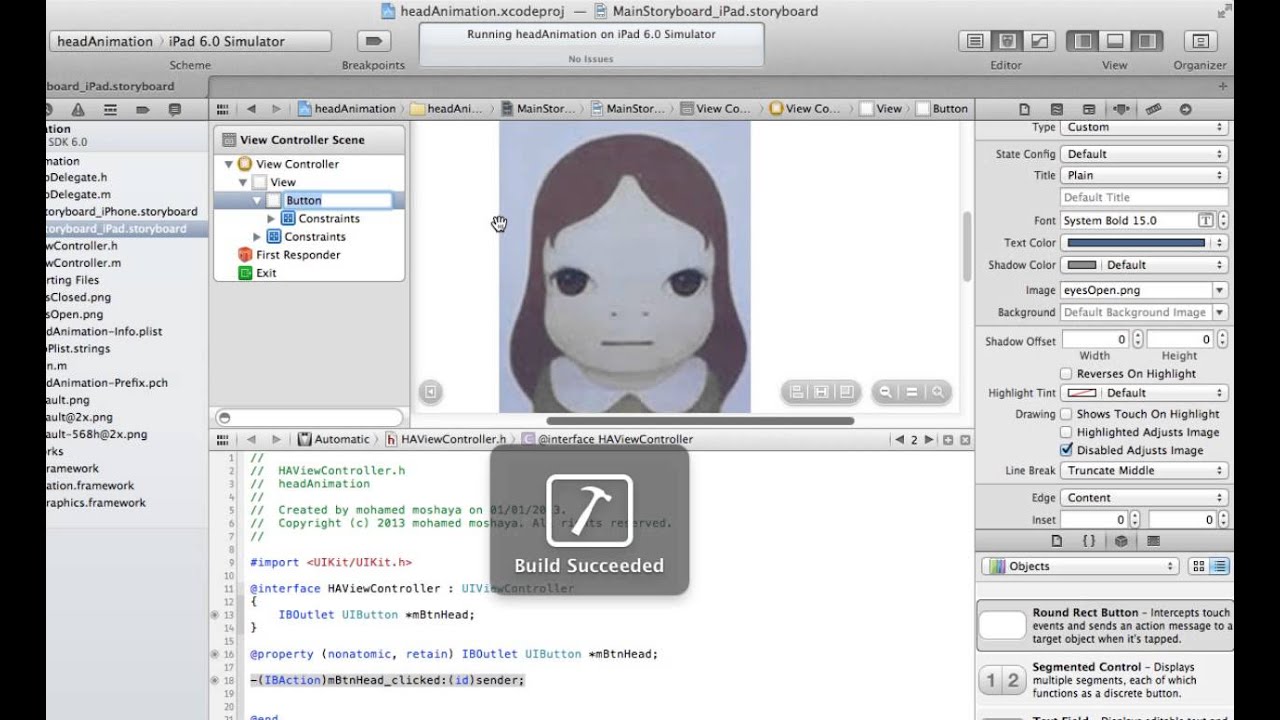Viewport: 1280px width, 720px height.
Task: Add an assistant editor with the plus button
Action: pos(948,439)
